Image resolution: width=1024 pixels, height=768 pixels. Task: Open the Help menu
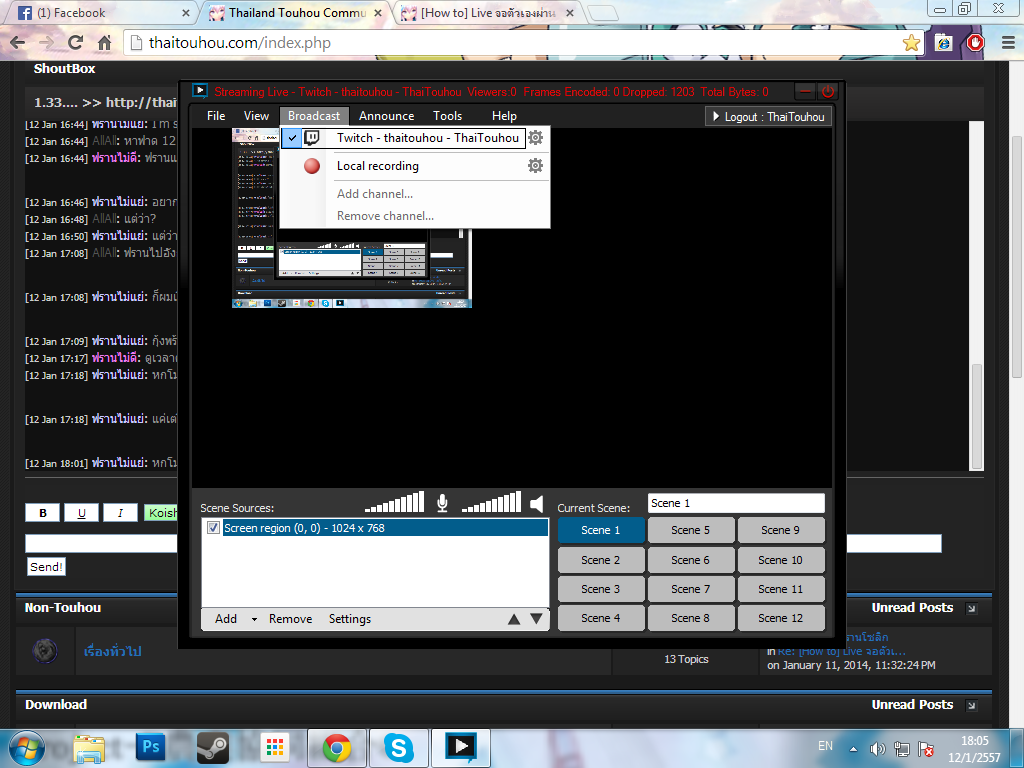point(504,116)
